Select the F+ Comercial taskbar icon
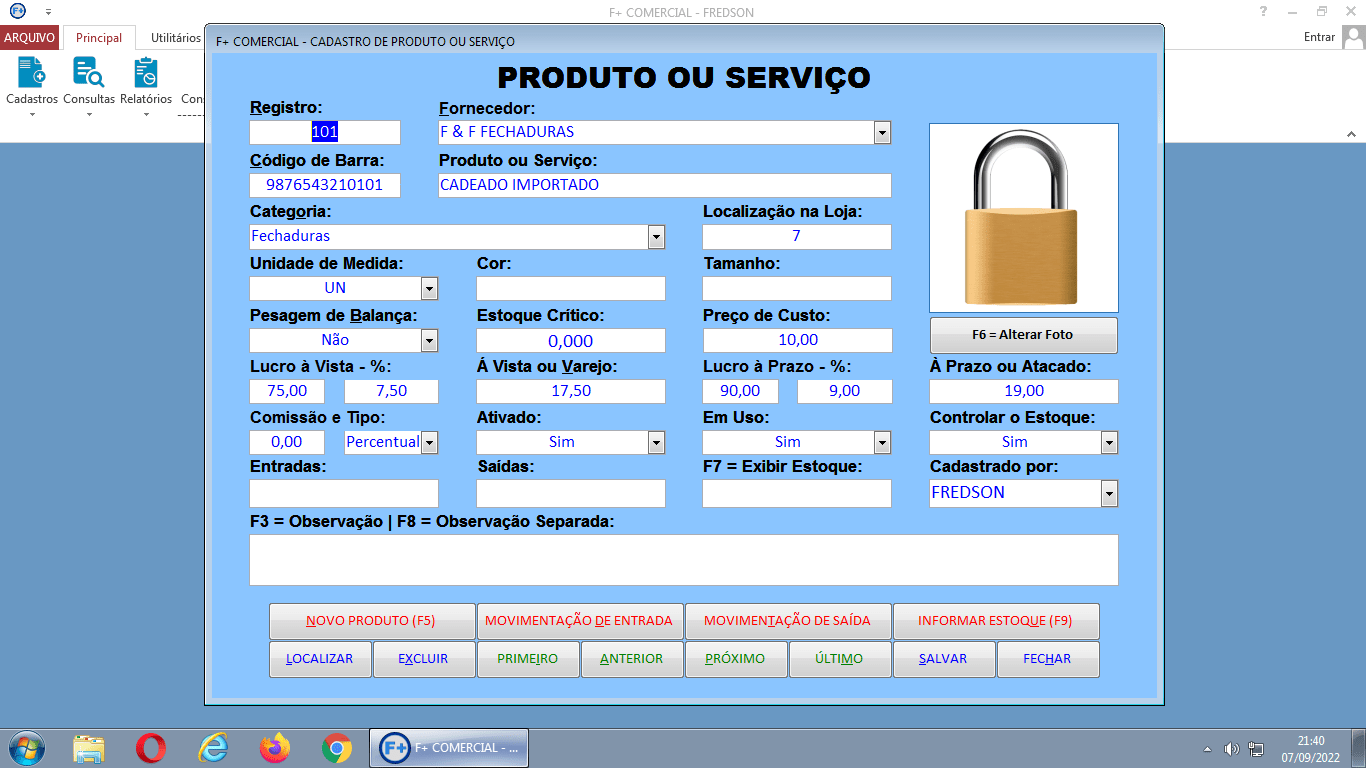The image size is (1366, 768). [448, 747]
